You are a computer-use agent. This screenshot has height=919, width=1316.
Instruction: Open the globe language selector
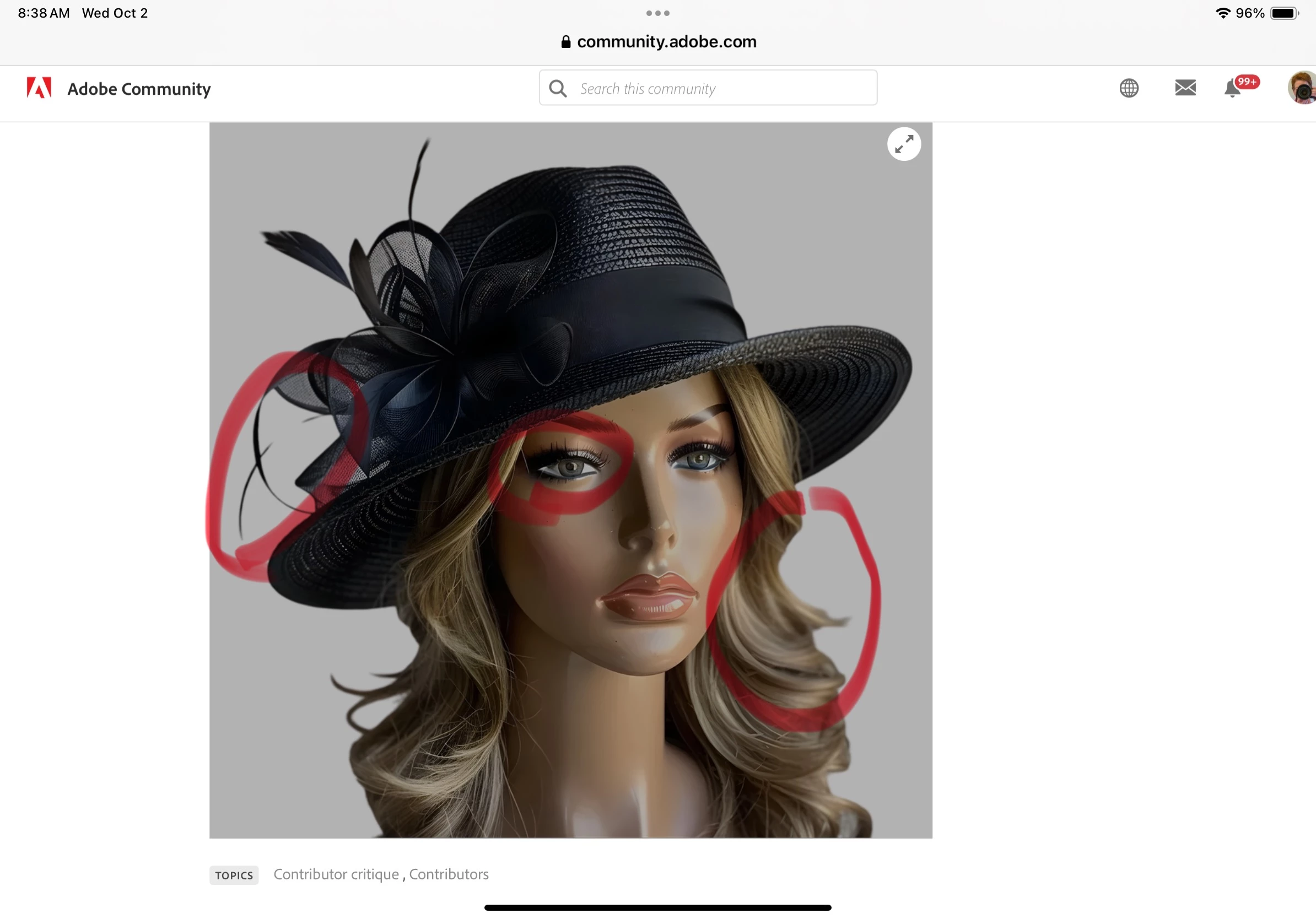pos(1129,88)
